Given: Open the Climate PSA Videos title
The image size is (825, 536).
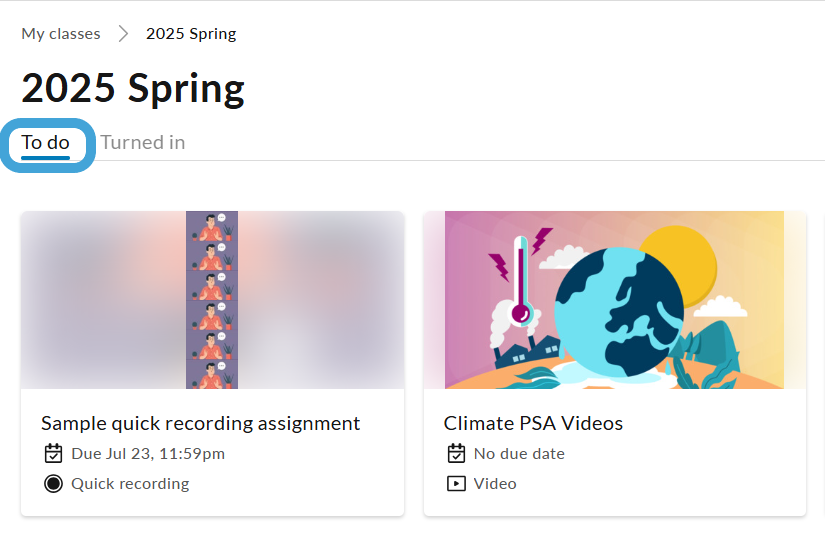Looking at the screenshot, I should click(x=533, y=423).
